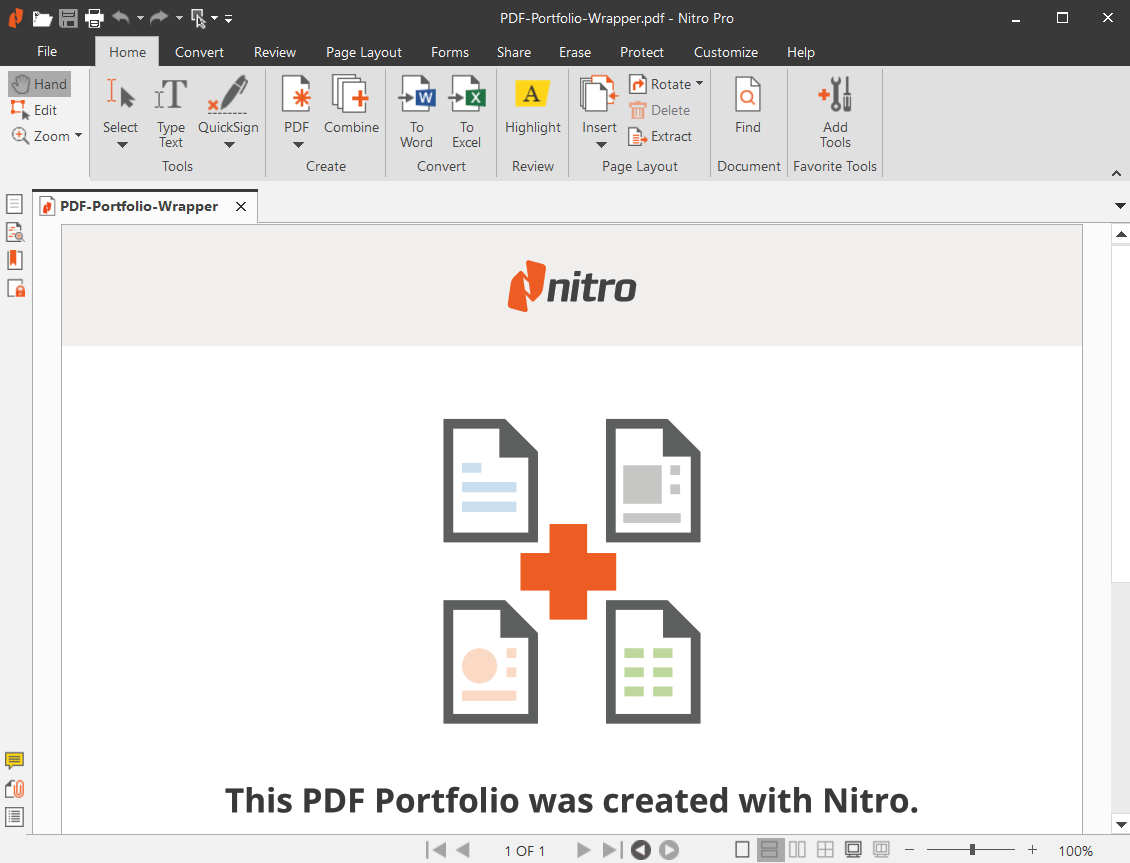
Task: Click Add Tools in Favorite Tools
Action: (x=835, y=112)
